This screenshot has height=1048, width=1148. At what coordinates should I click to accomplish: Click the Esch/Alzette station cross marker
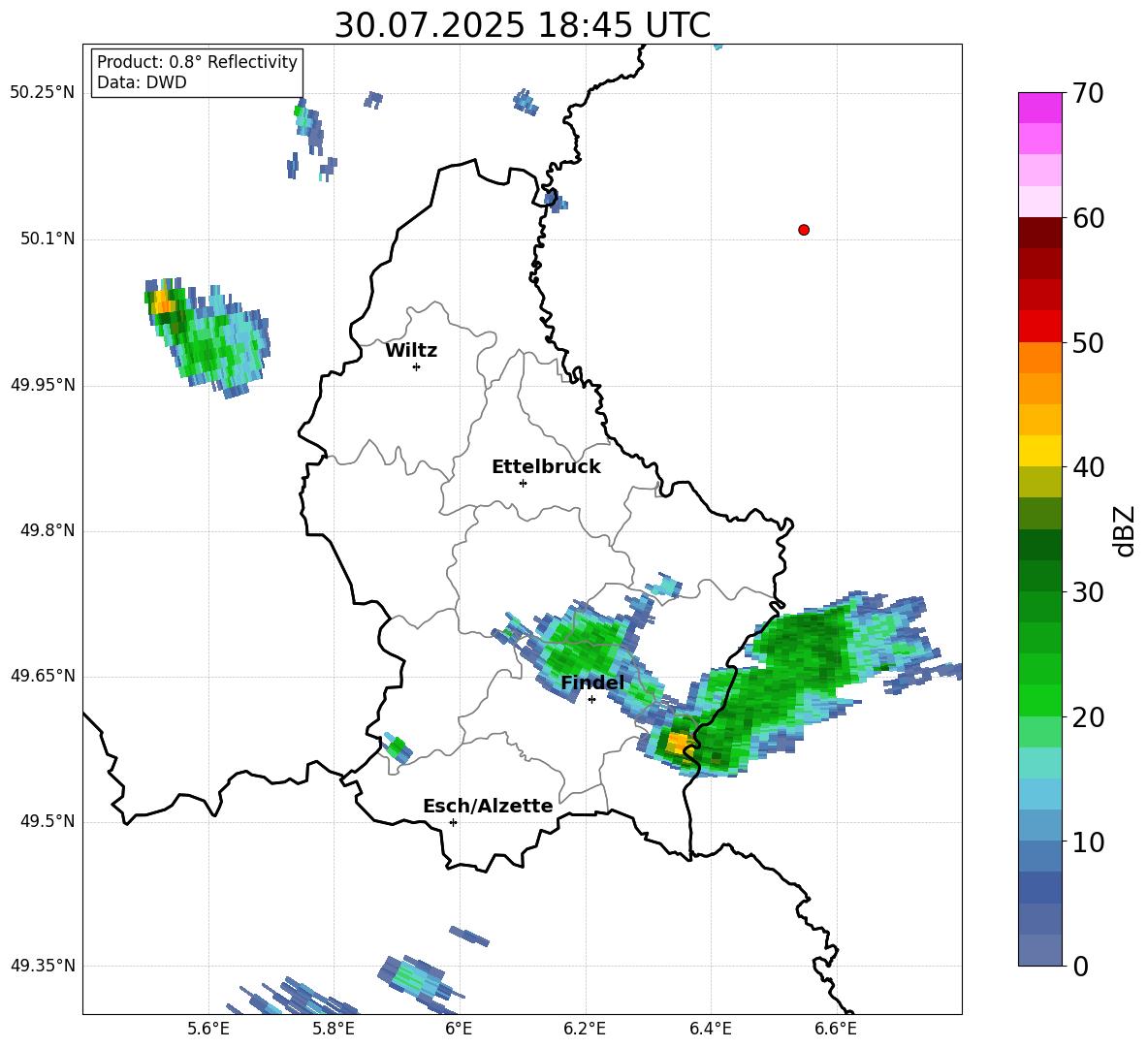453,822
